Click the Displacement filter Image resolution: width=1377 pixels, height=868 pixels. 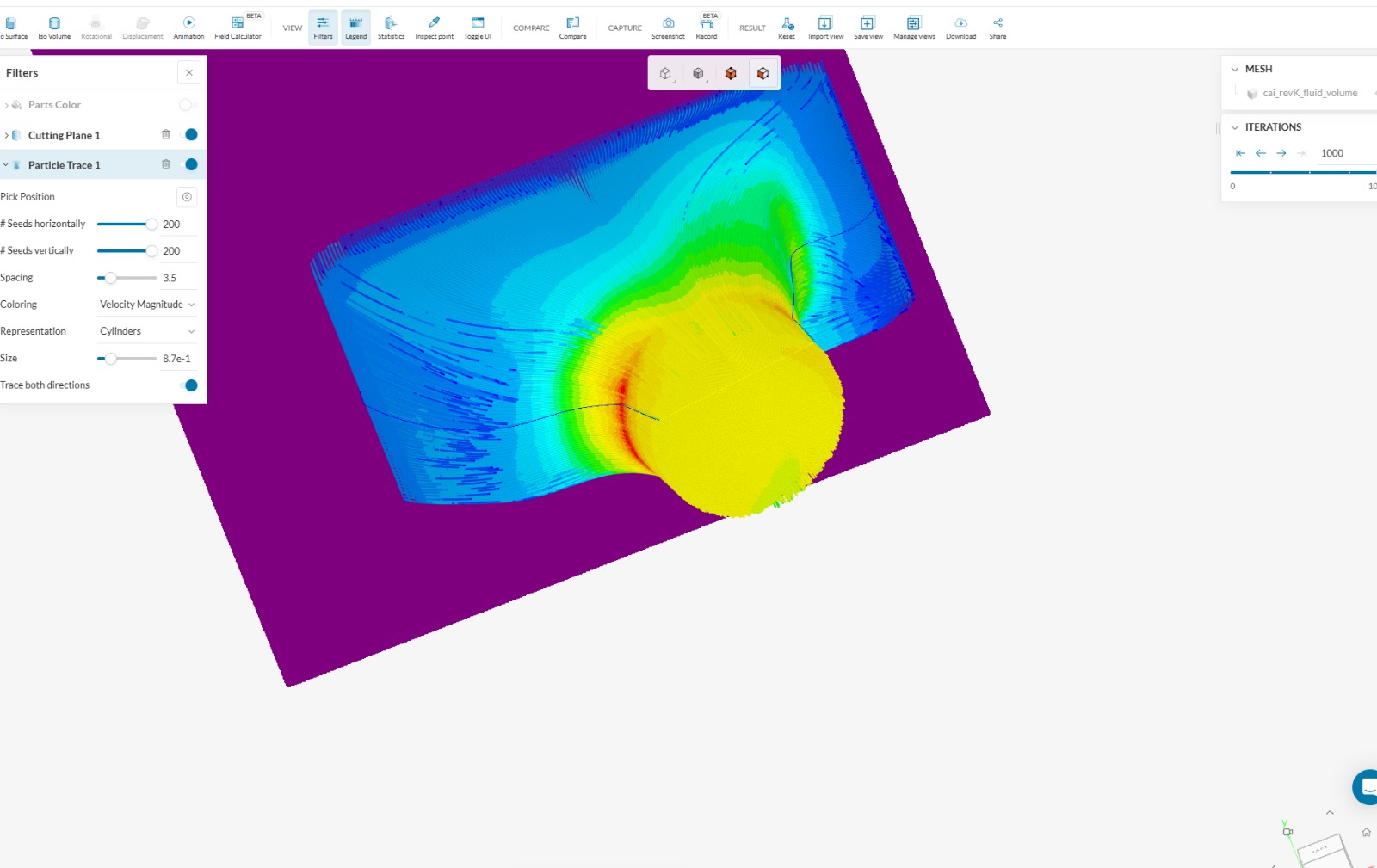tap(143, 28)
